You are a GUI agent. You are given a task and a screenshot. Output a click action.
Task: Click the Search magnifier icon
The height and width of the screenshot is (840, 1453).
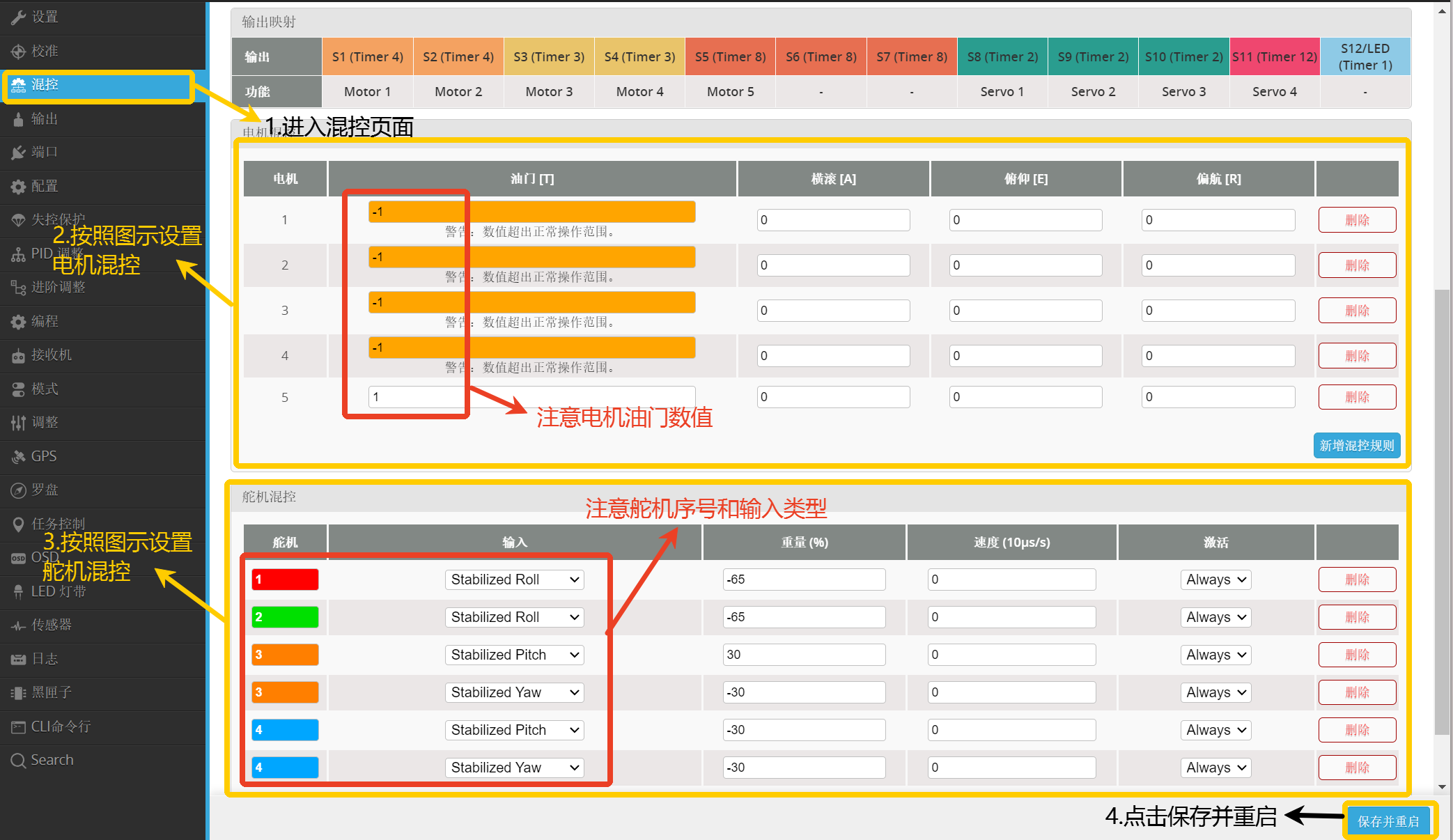[18, 761]
